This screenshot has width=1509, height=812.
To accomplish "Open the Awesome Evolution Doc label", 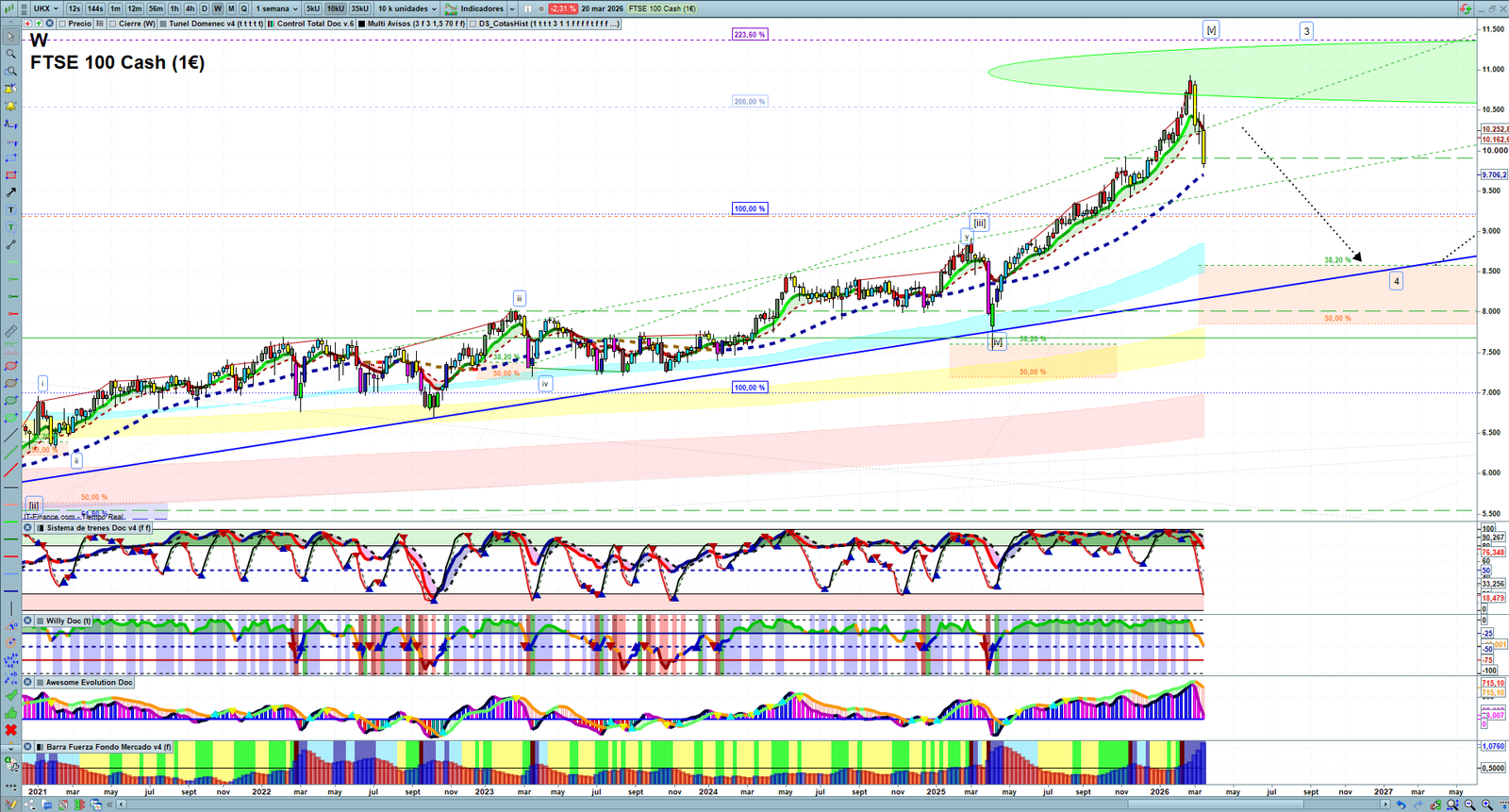I will pos(90,682).
